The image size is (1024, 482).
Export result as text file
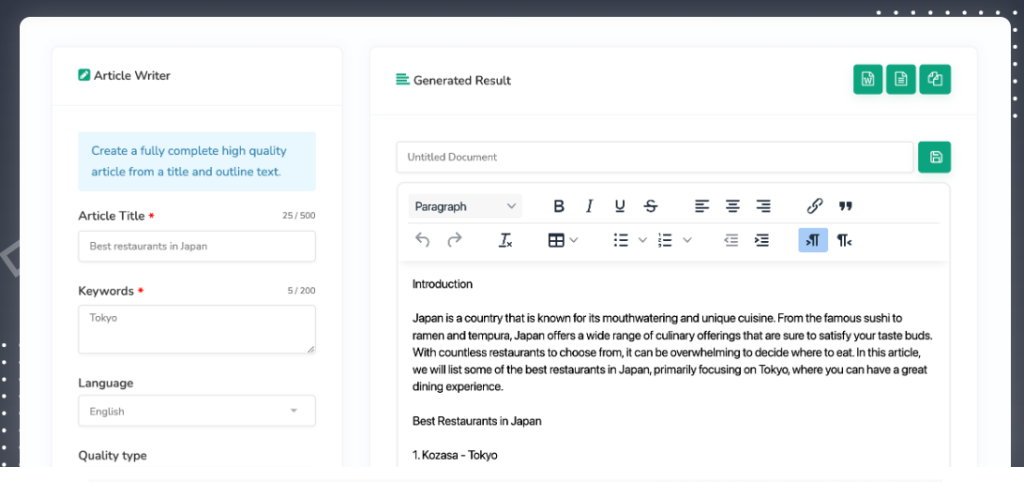coord(901,80)
